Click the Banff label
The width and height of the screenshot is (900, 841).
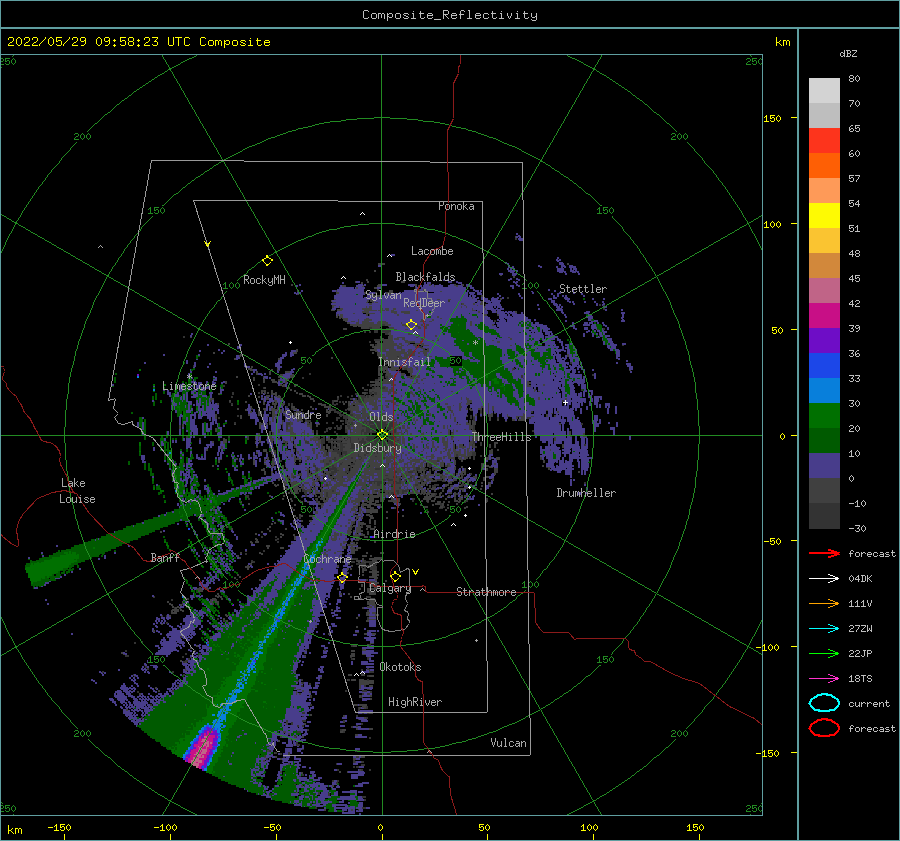point(165,558)
